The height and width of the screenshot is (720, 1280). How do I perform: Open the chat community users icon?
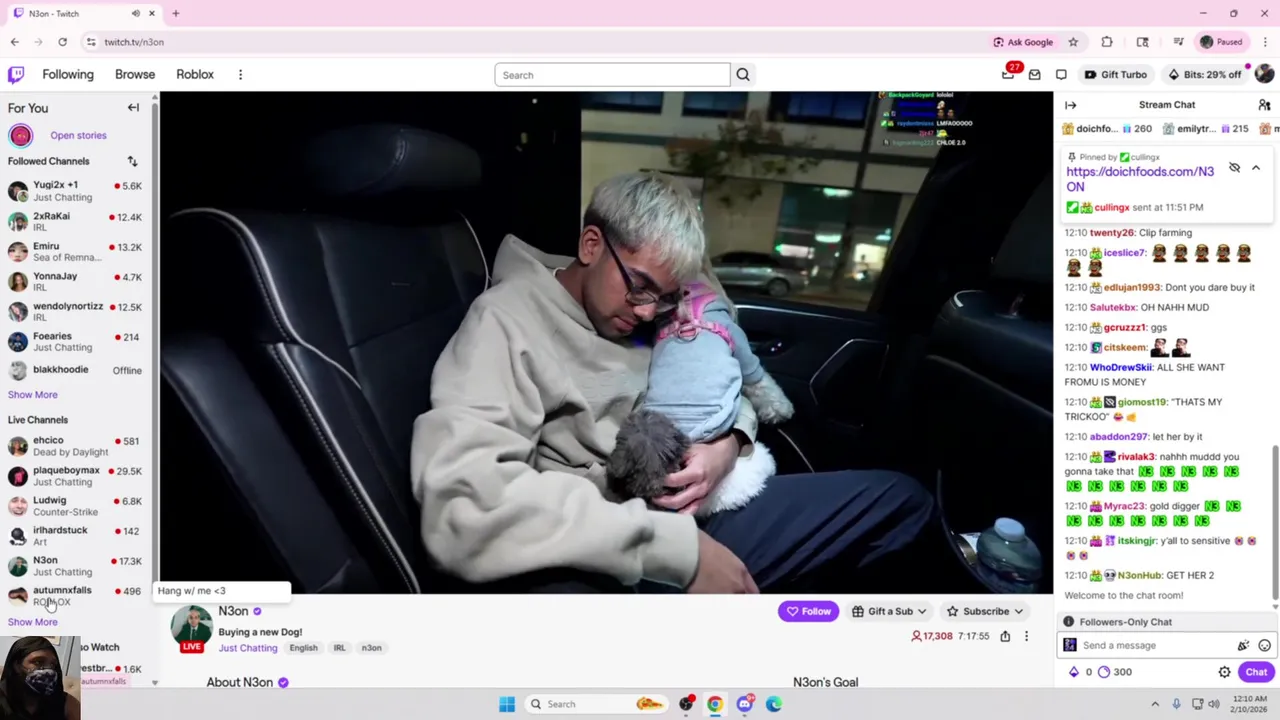click(1264, 105)
